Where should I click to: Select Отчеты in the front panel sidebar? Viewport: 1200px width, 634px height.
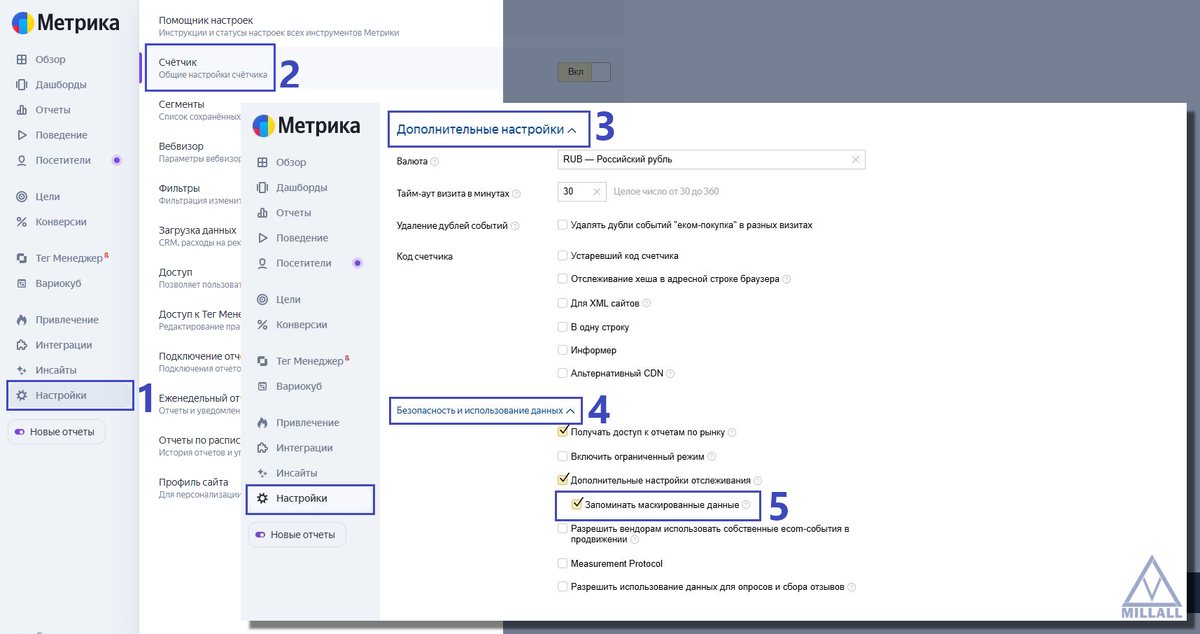point(294,213)
